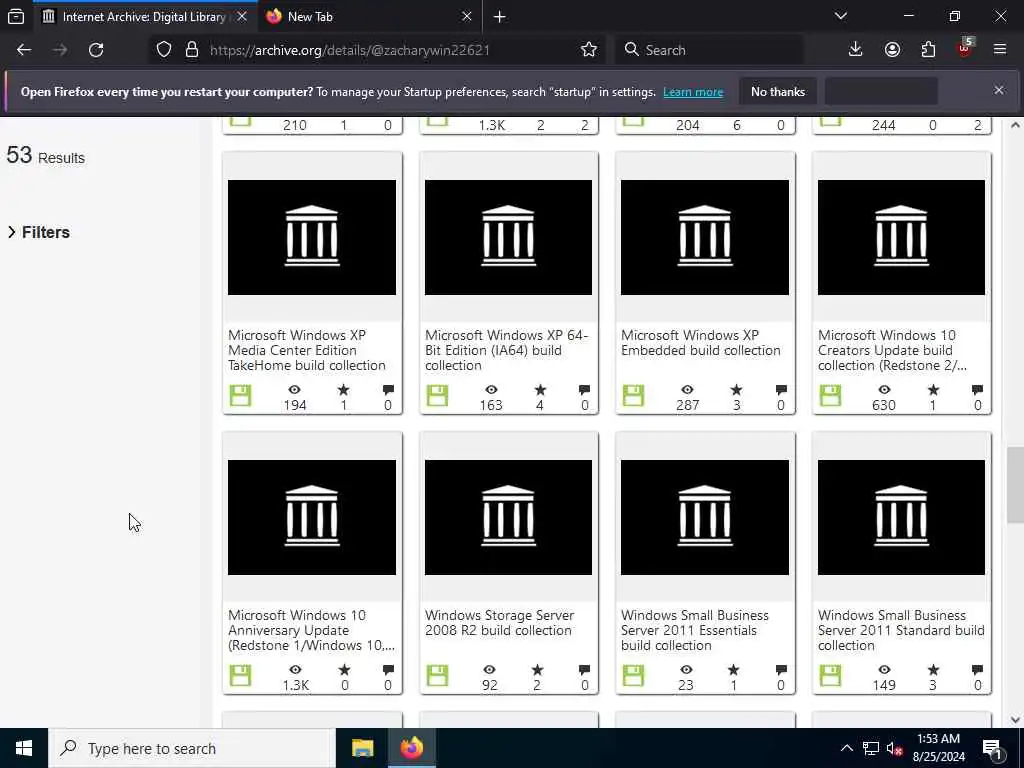Click favorites star on SBS 2011 Standard card
The image size is (1024, 768).
click(x=933, y=670)
